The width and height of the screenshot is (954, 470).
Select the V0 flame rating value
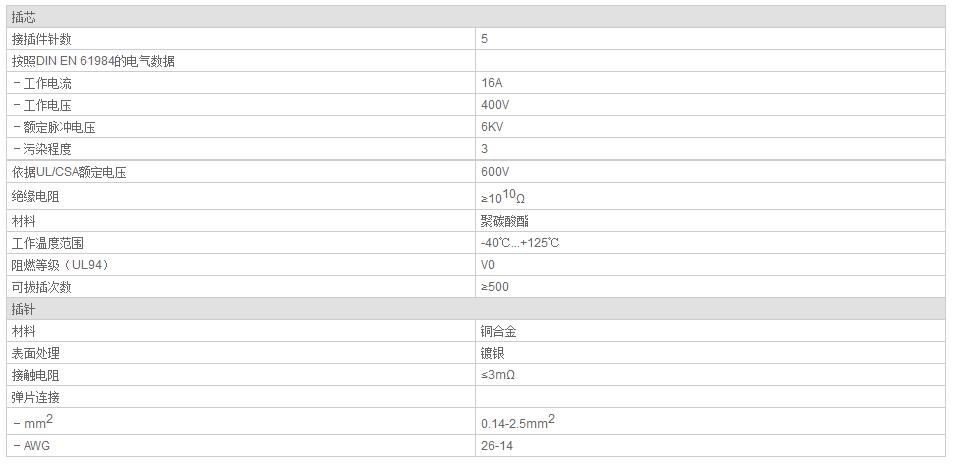[488, 265]
